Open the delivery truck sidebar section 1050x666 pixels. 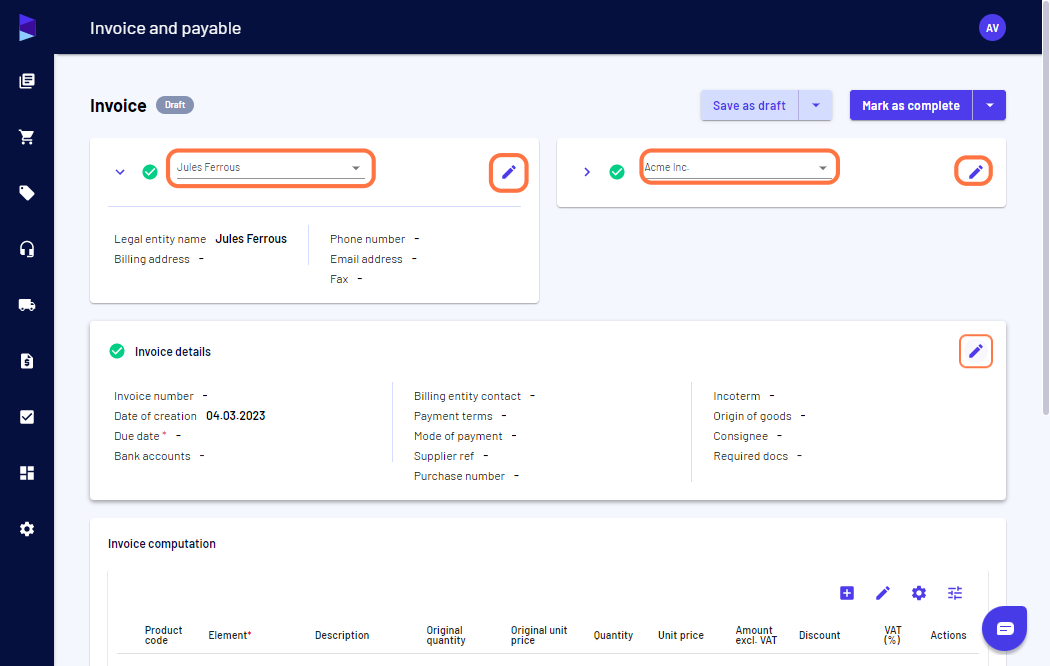coord(27,305)
